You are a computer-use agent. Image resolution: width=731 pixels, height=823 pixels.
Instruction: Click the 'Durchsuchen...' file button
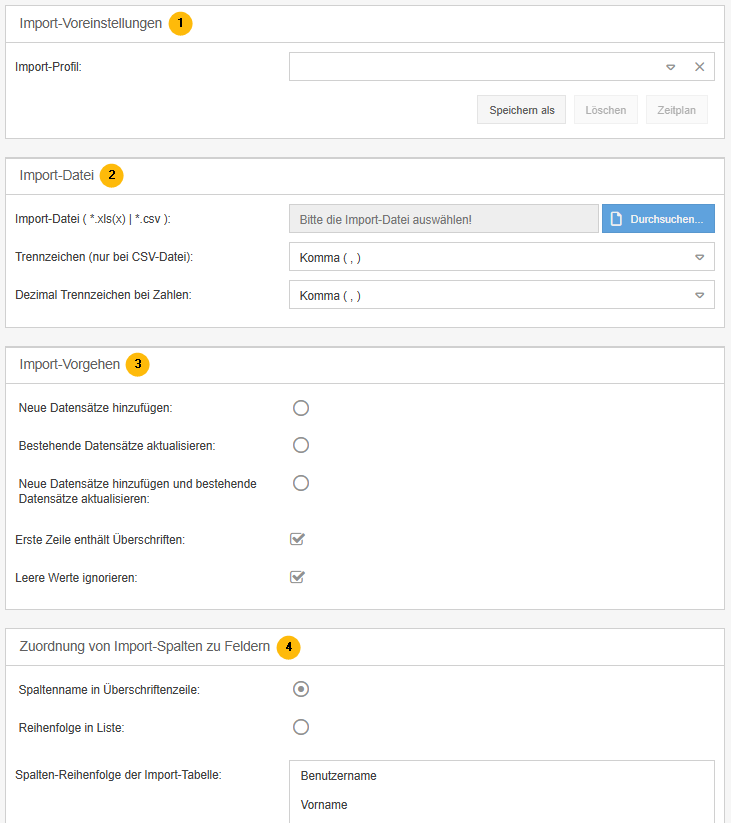658,219
